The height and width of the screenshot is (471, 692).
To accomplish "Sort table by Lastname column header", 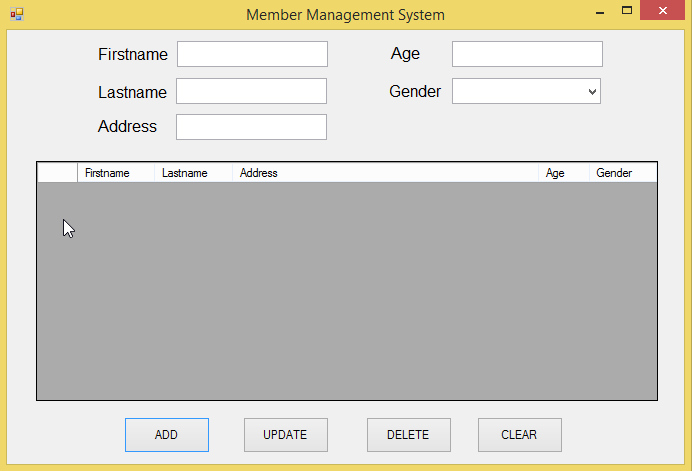I will [x=193, y=173].
